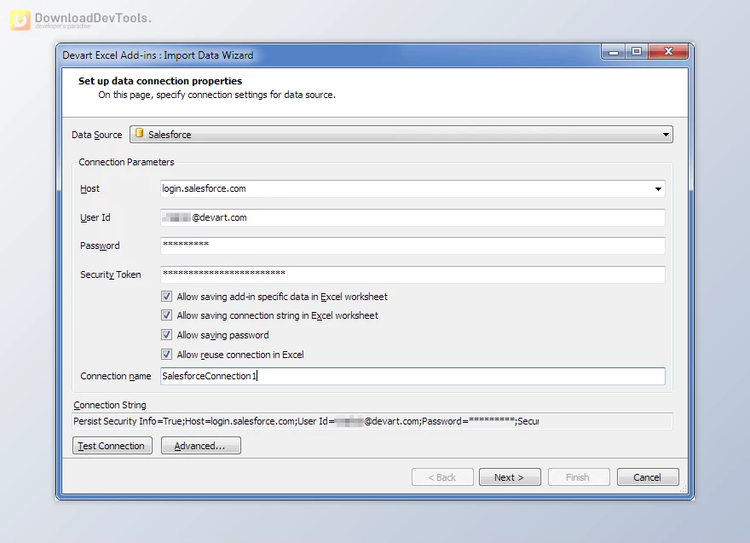Uncheck Allow saving connection string in Excel worksheet
Screen dimensions: 750x543
point(166,315)
